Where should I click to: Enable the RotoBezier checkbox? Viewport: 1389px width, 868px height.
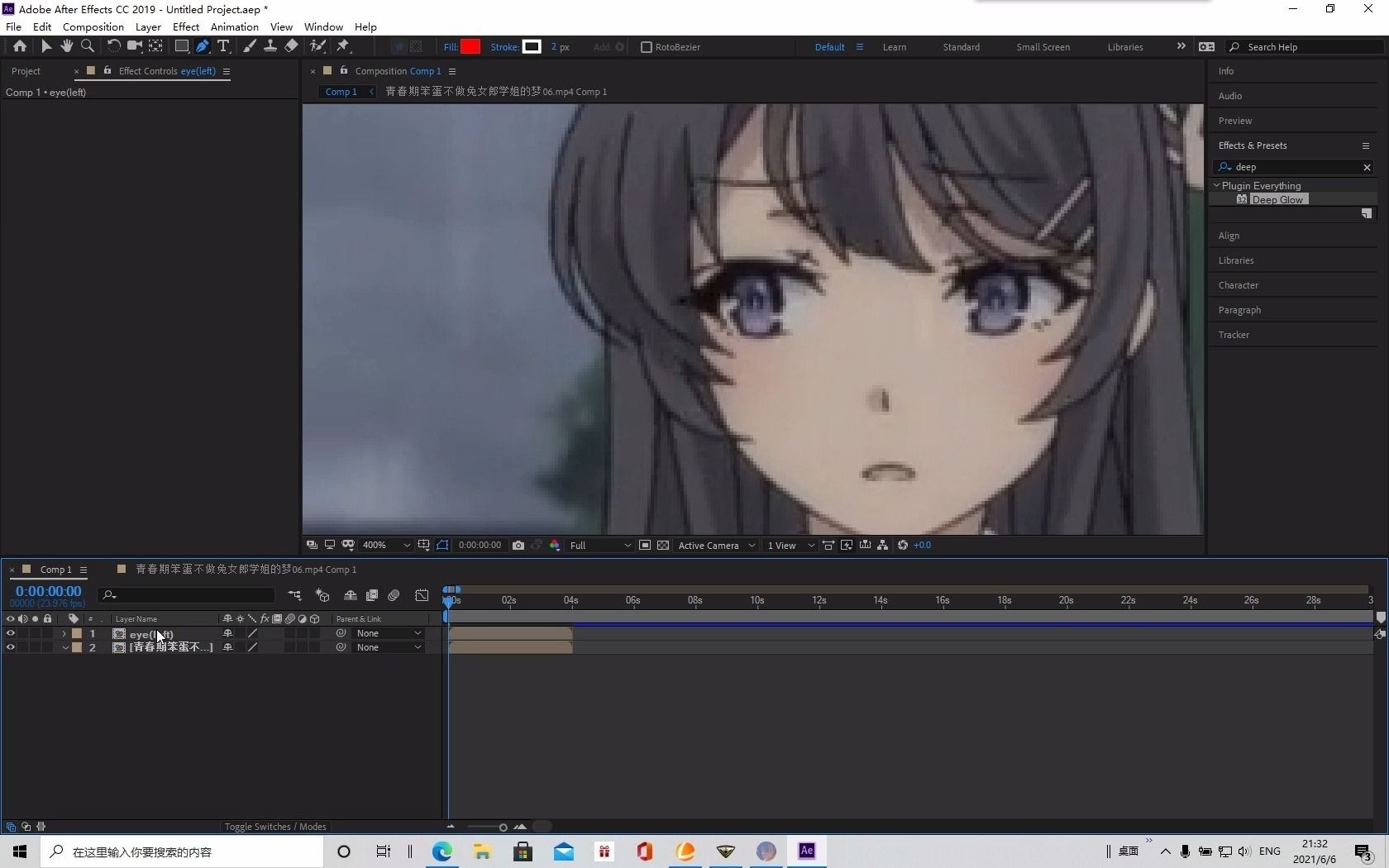(647, 47)
